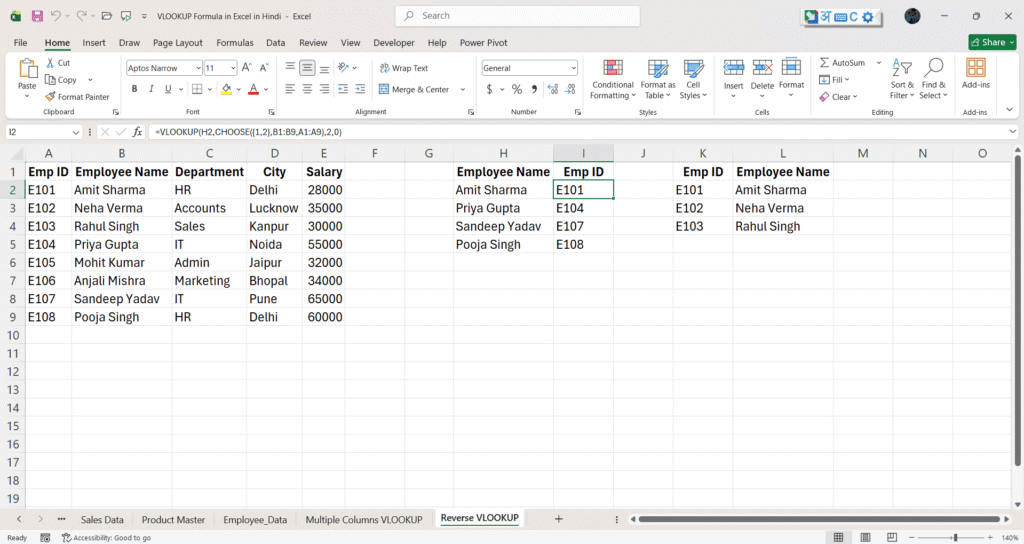This screenshot has width=1024, height=544.
Task: Expand the Name Box dropdown arrow
Action: tap(76, 132)
